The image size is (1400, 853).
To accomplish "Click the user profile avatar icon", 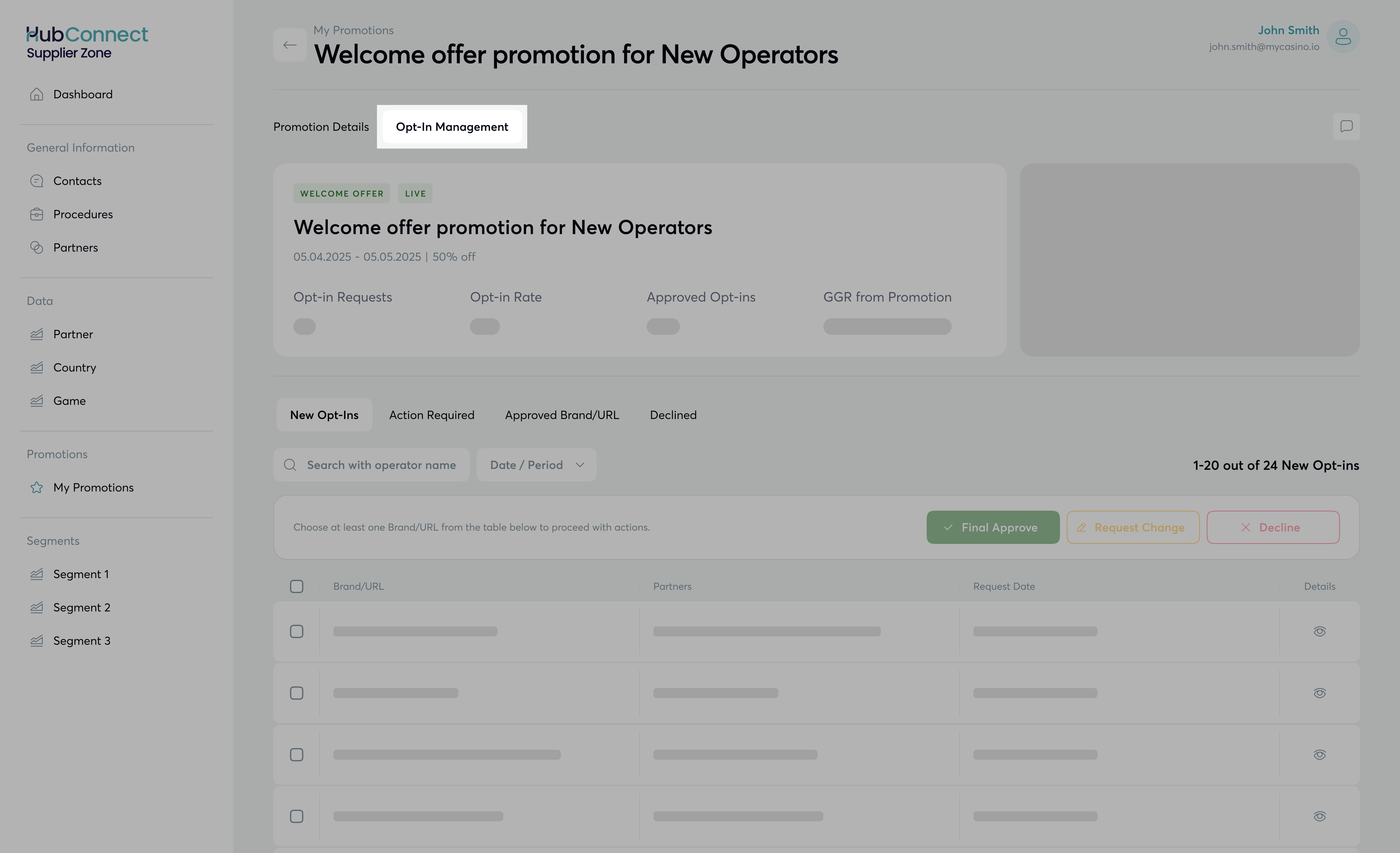I will click(1342, 37).
